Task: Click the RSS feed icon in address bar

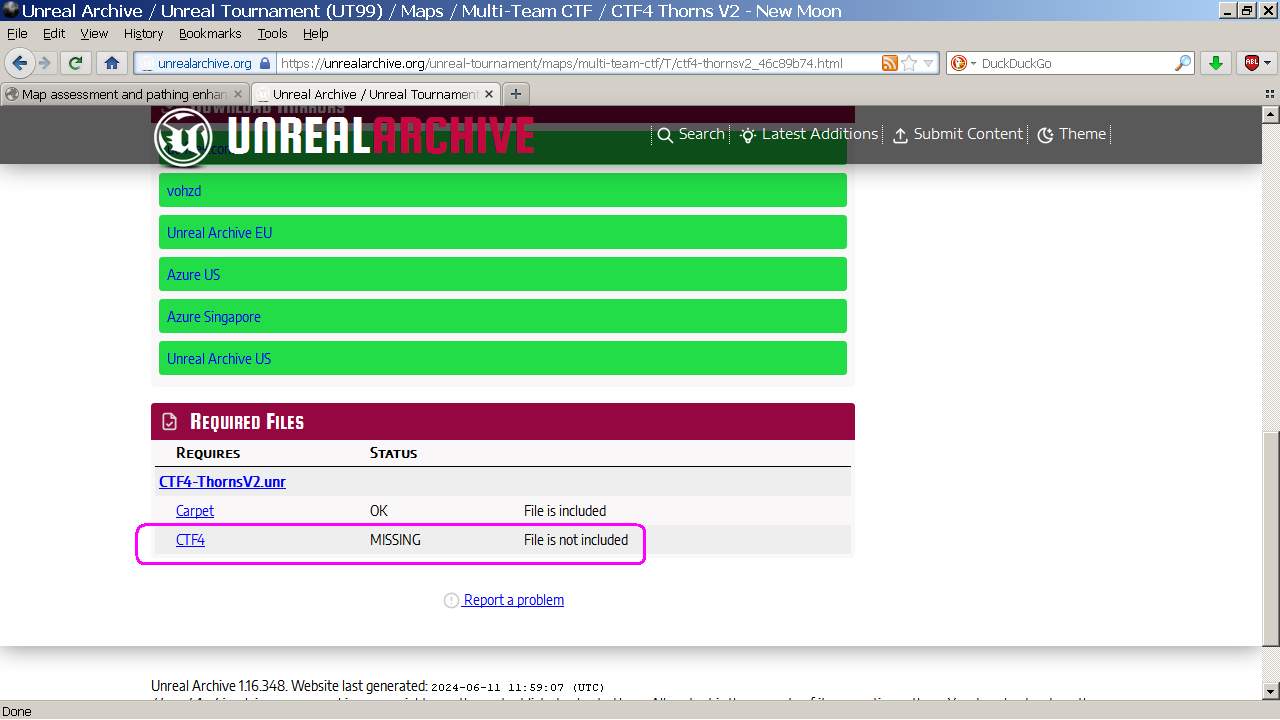Action: [889, 63]
